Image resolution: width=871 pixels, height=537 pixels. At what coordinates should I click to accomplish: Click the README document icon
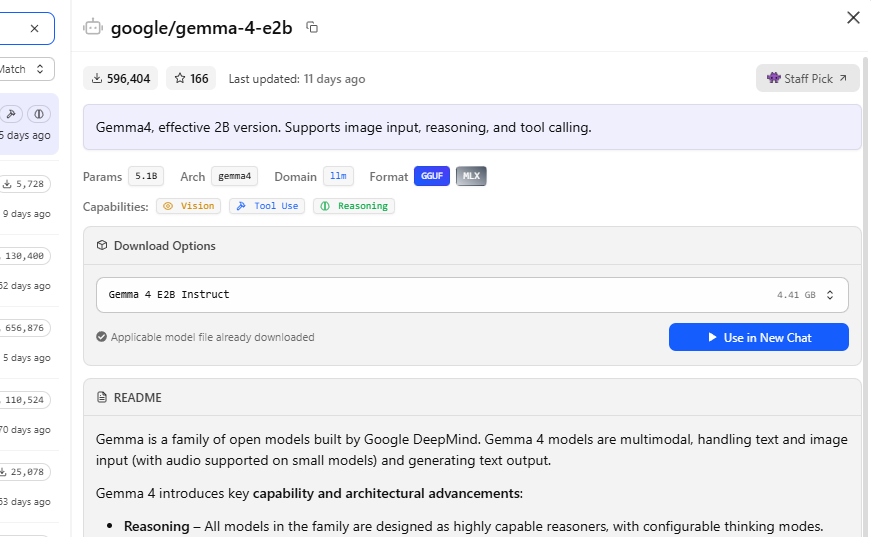tap(102, 397)
